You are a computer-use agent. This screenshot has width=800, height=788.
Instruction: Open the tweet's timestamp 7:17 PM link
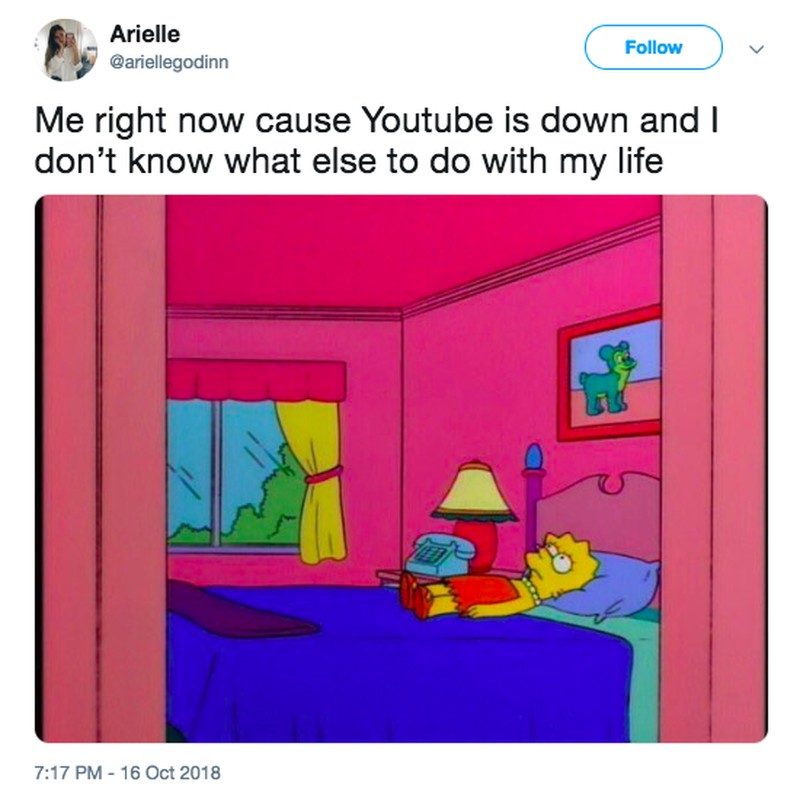pyautogui.click(x=68, y=772)
